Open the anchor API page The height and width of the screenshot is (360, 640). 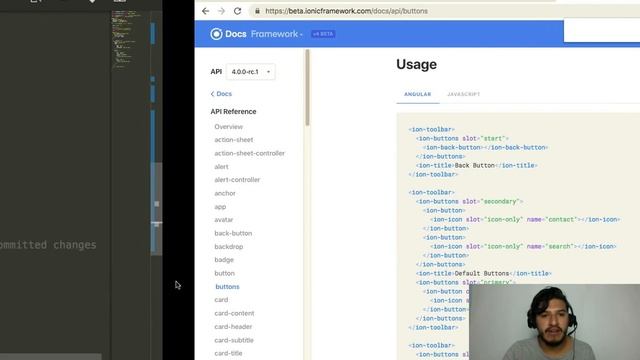(225, 193)
